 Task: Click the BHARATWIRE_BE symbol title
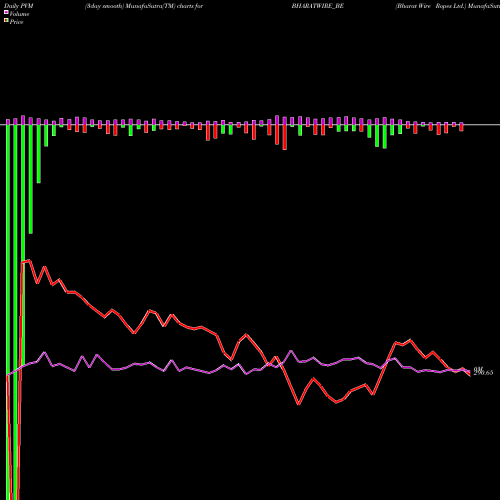pos(317,6)
